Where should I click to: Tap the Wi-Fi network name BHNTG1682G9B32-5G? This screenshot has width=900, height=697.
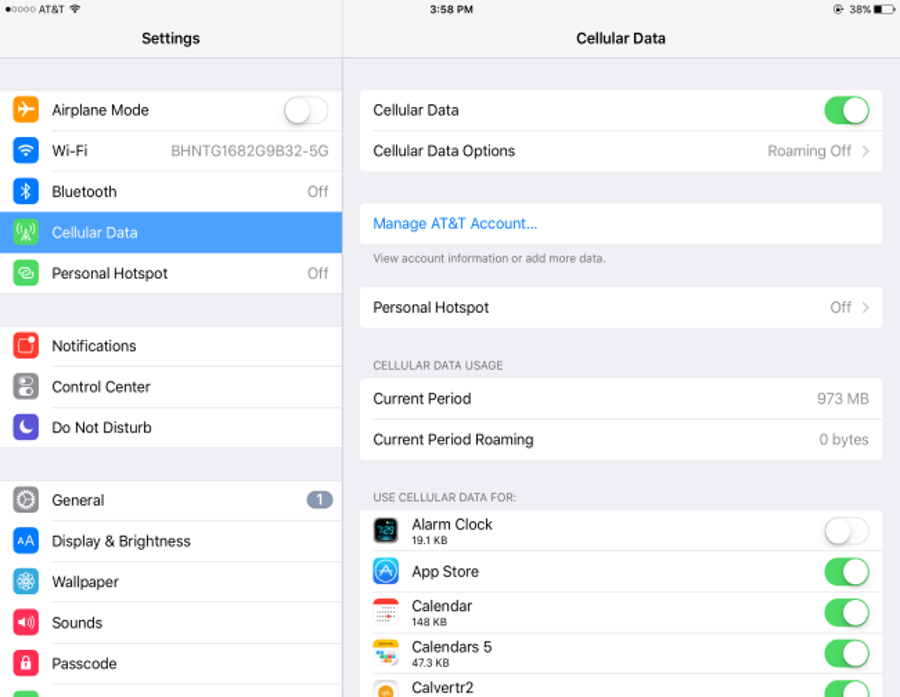250,150
